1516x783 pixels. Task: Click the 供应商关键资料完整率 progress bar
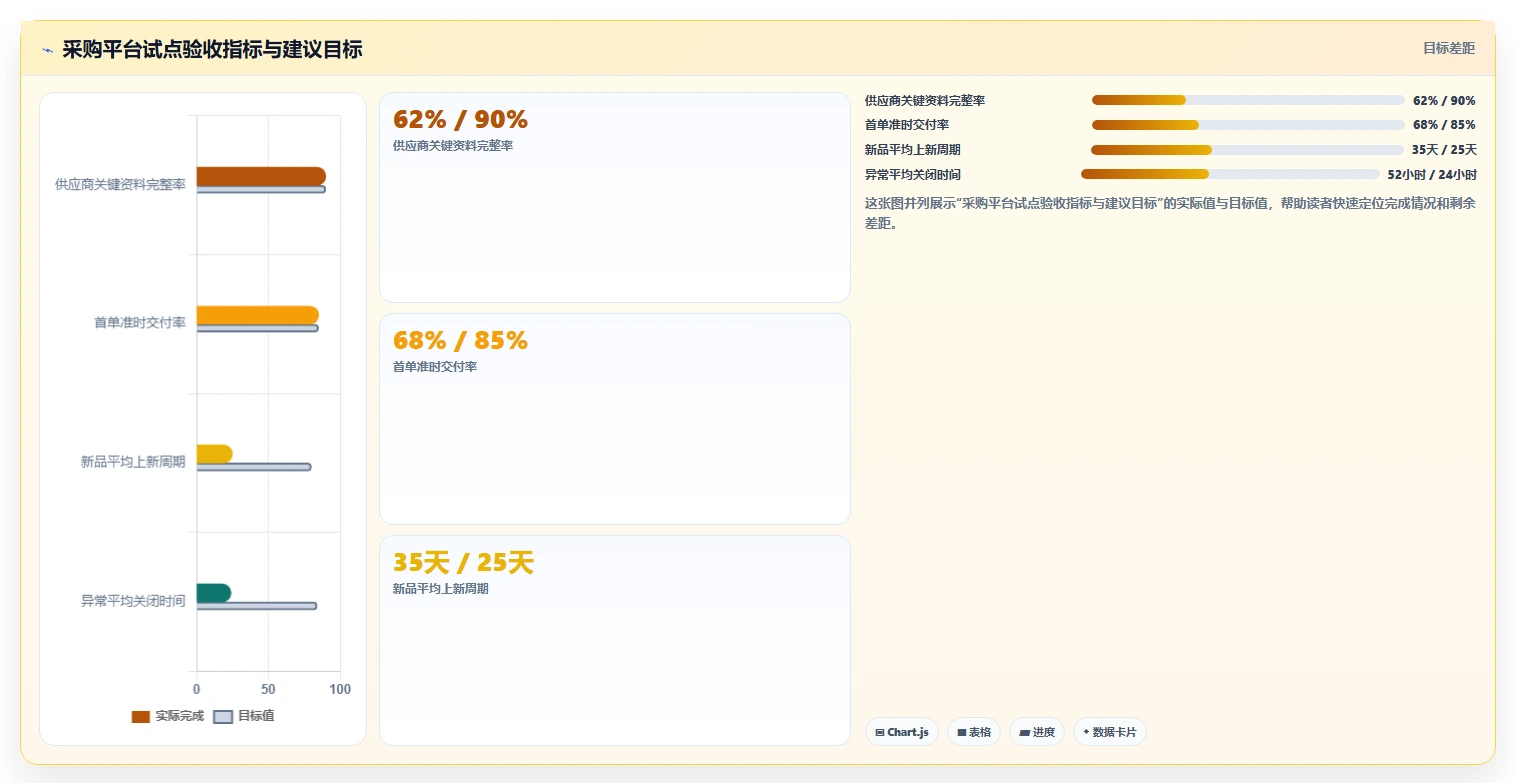click(1248, 100)
